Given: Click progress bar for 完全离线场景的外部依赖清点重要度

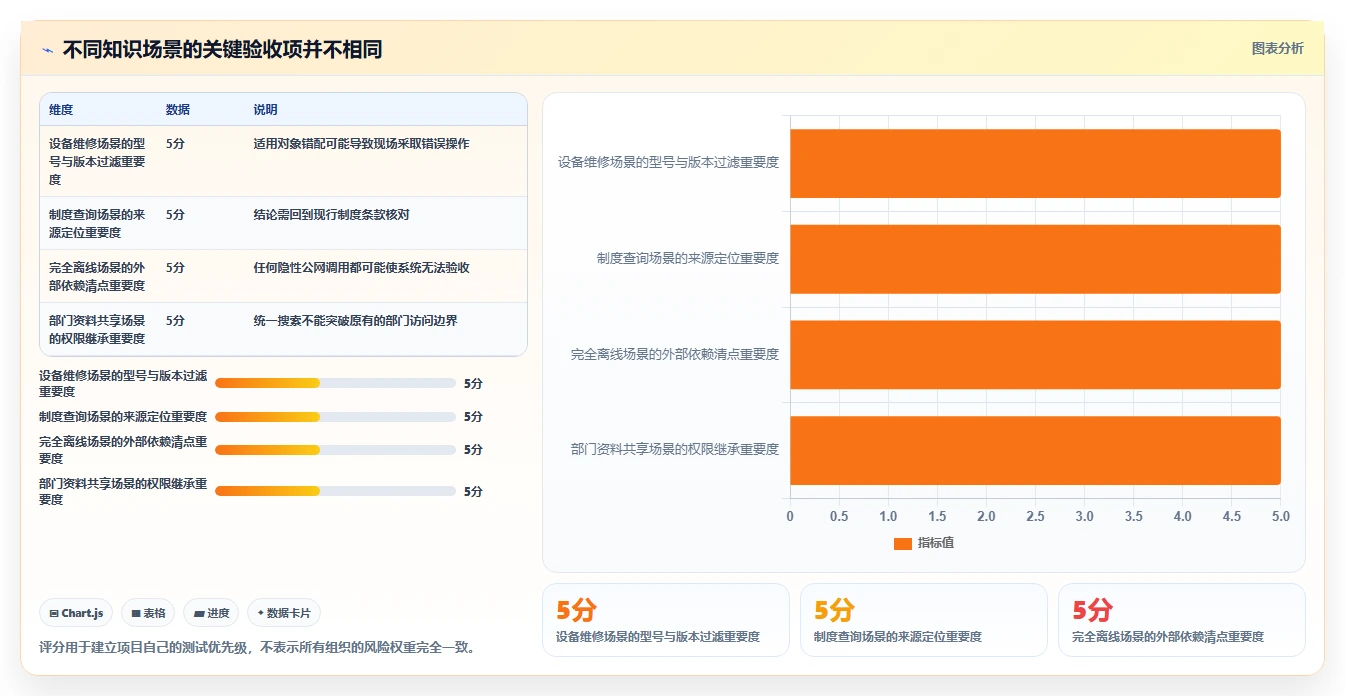Looking at the screenshot, I should point(335,450).
